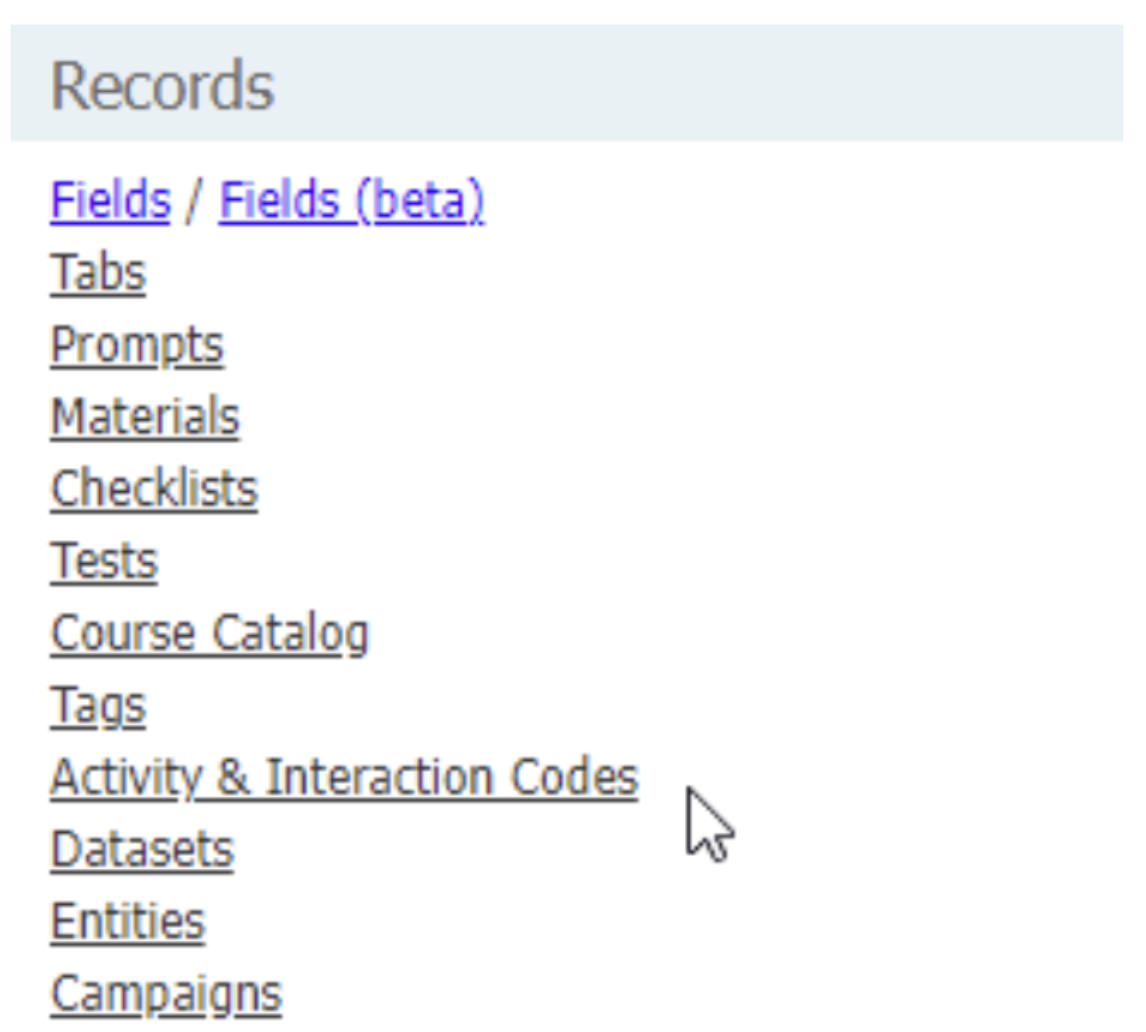1146x1032 pixels.
Task: Click the Records section header
Action: point(162,86)
